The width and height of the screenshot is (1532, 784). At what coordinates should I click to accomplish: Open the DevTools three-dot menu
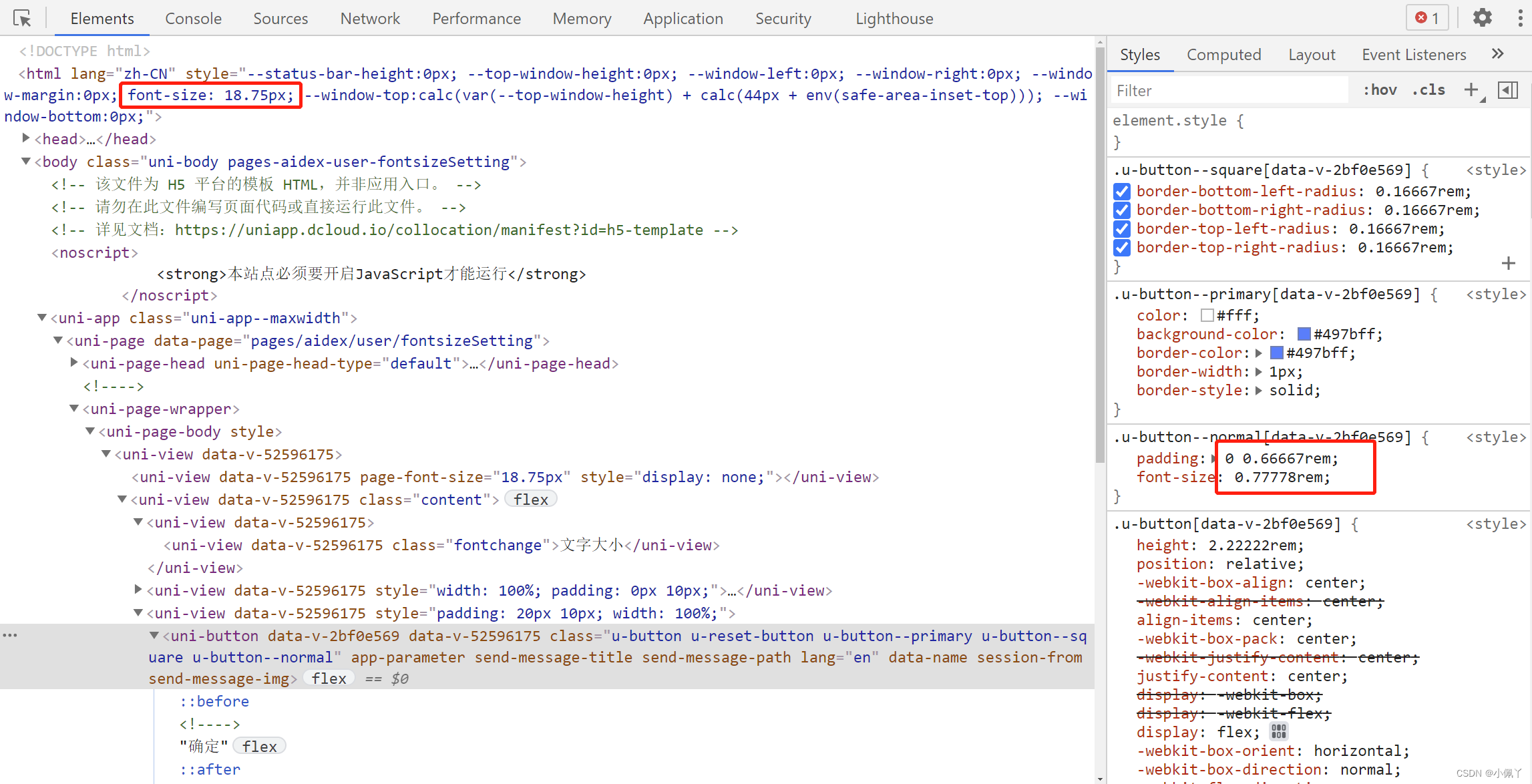pyautogui.click(x=1520, y=18)
